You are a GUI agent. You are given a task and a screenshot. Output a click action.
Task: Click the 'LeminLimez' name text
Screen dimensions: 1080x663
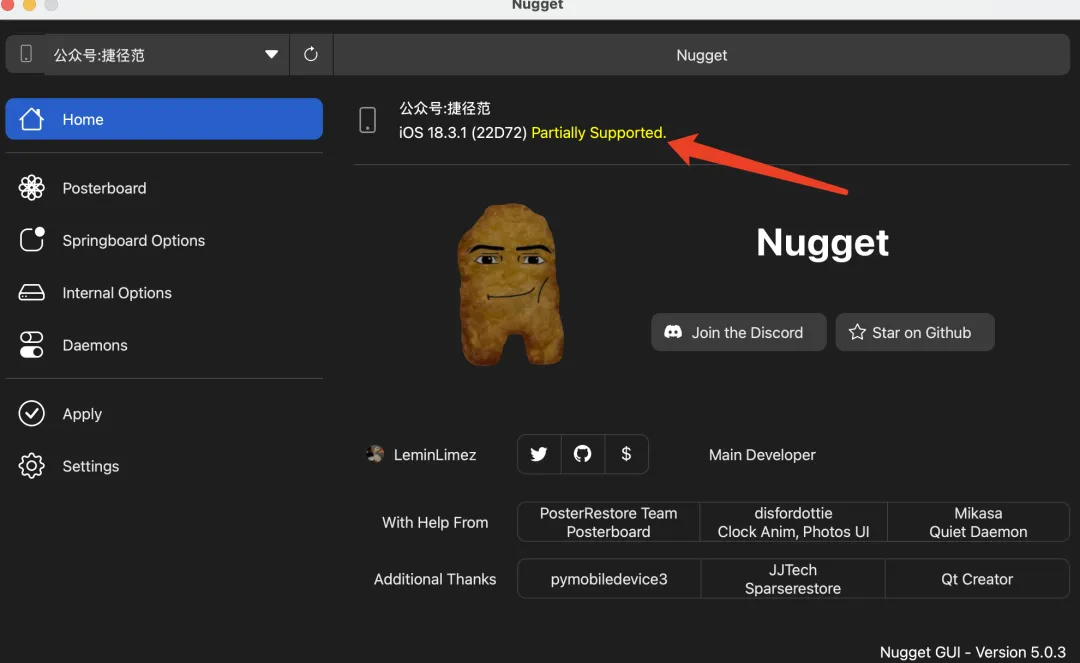435,455
